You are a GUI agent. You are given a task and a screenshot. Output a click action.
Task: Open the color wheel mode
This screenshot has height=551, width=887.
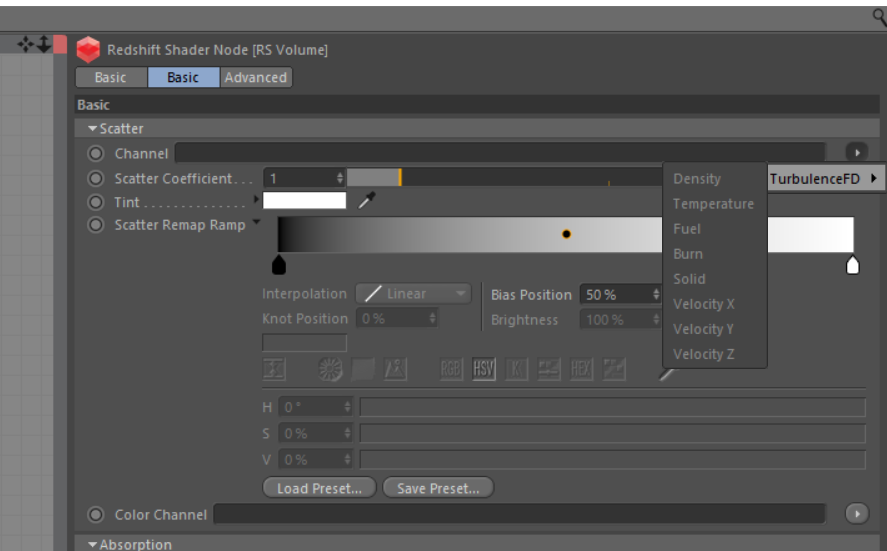point(330,369)
